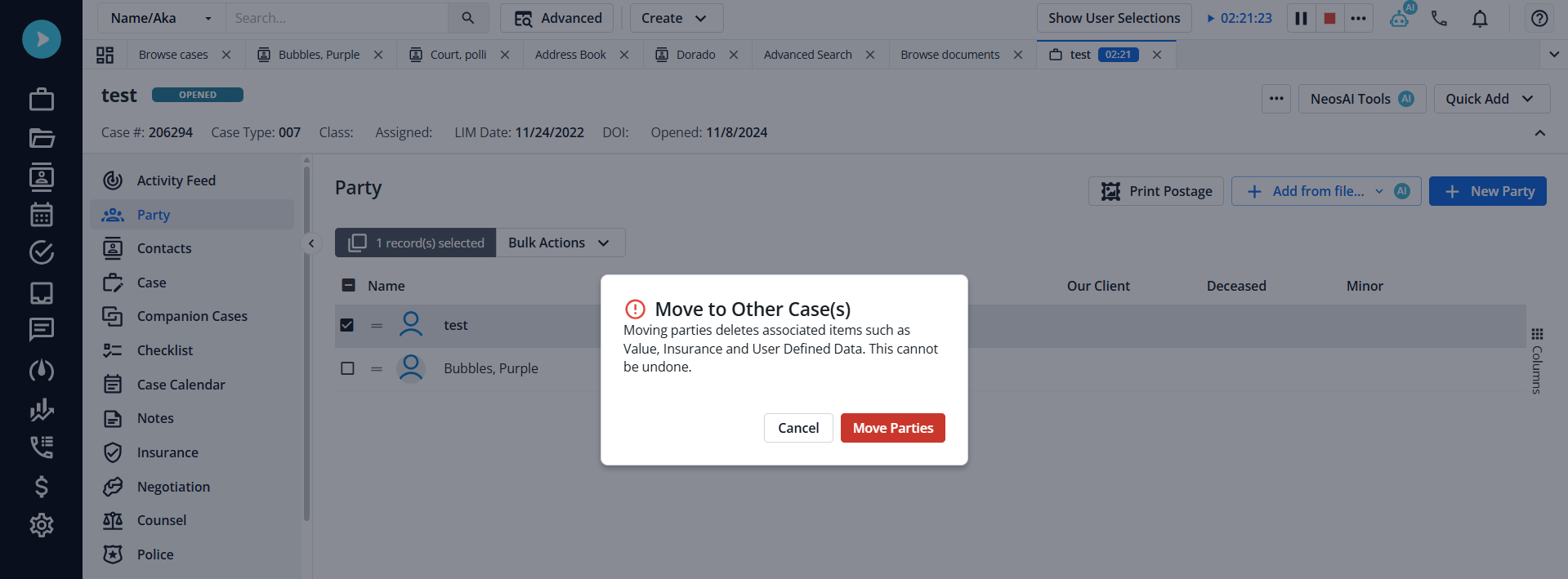This screenshot has height=579, width=1568.
Task: Open the settings gear icon in left rail
Action: (x=42, y=525)
